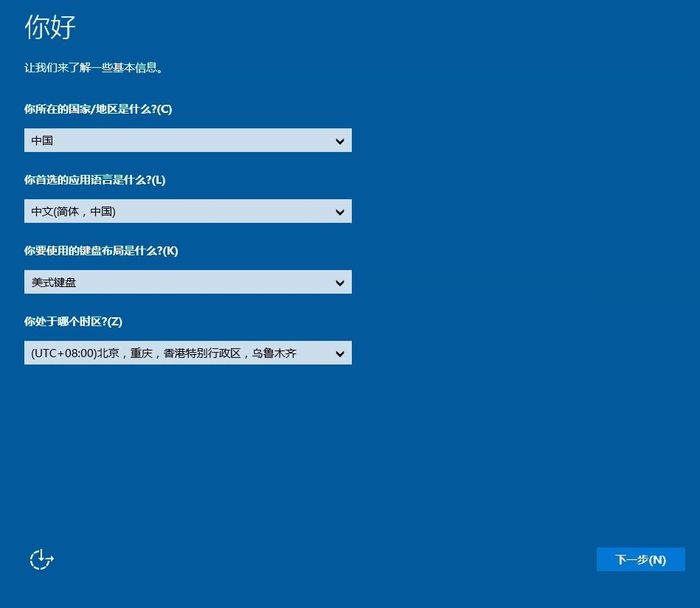Expand the app language dropdown arrow

click(x=340, y=212)
